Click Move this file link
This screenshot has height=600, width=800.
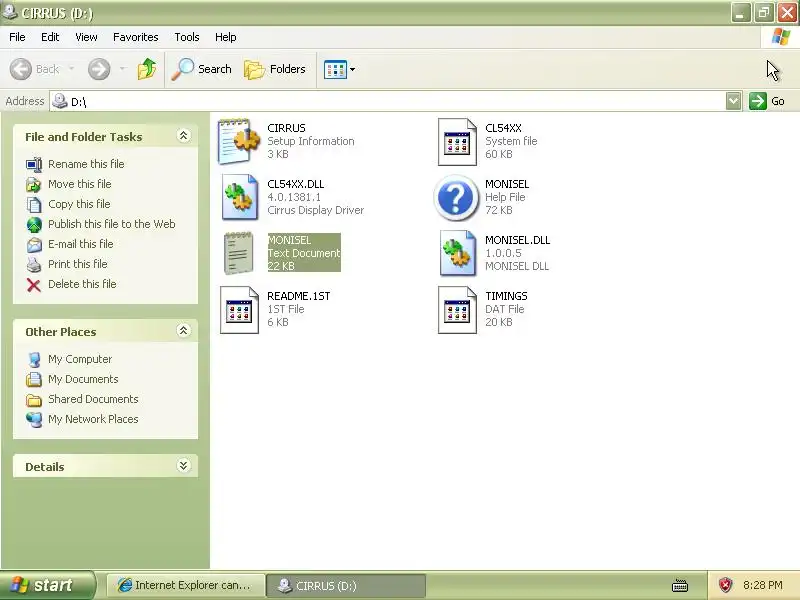click(x=80, y=184)
